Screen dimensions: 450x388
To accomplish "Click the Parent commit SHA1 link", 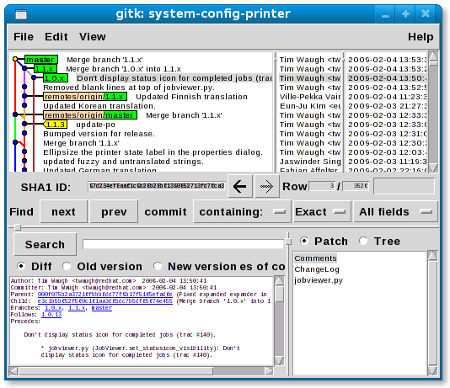I will coord(105,294).
